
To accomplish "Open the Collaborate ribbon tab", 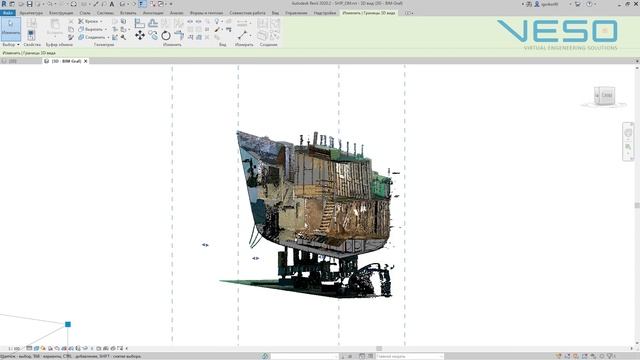I will coord(247,13).
